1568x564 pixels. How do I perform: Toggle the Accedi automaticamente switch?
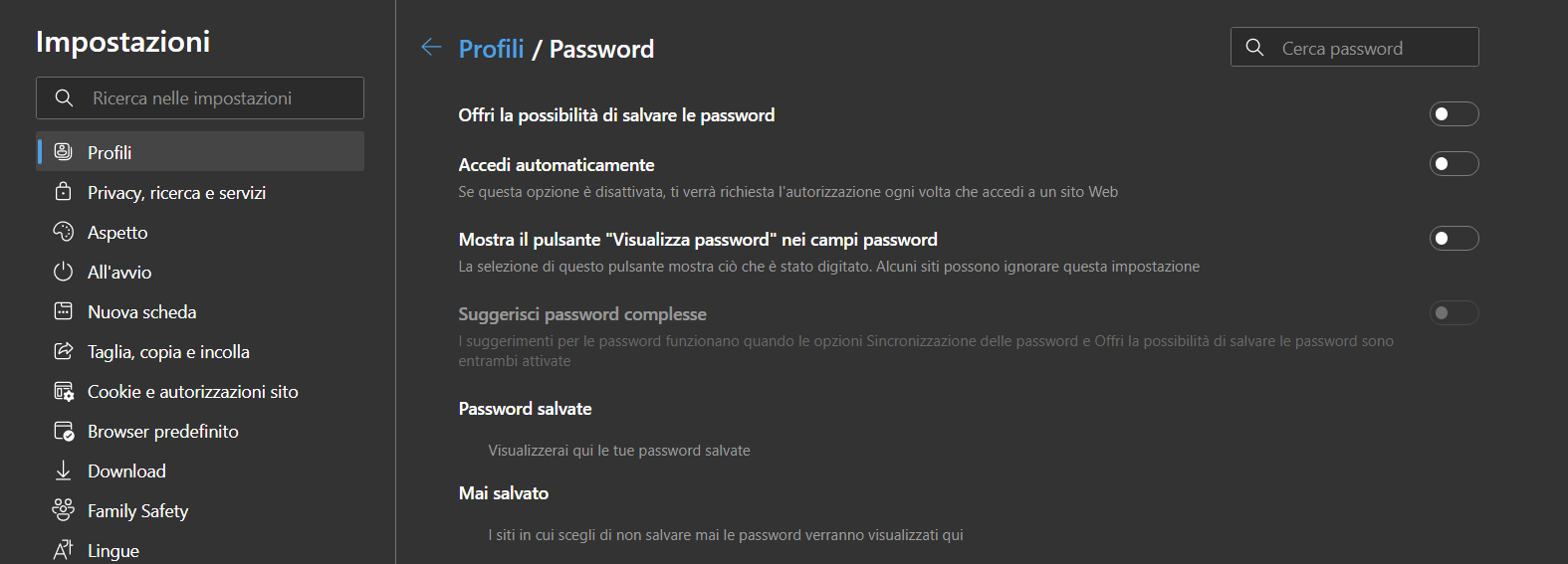[1454, 164]
